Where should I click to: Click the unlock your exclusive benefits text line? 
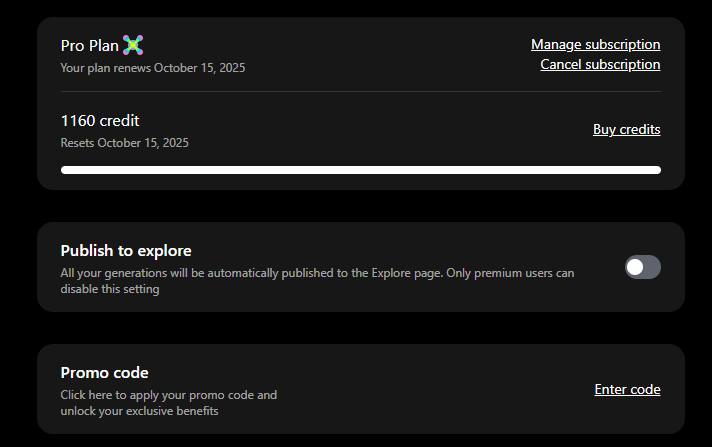tap(139, 411)
